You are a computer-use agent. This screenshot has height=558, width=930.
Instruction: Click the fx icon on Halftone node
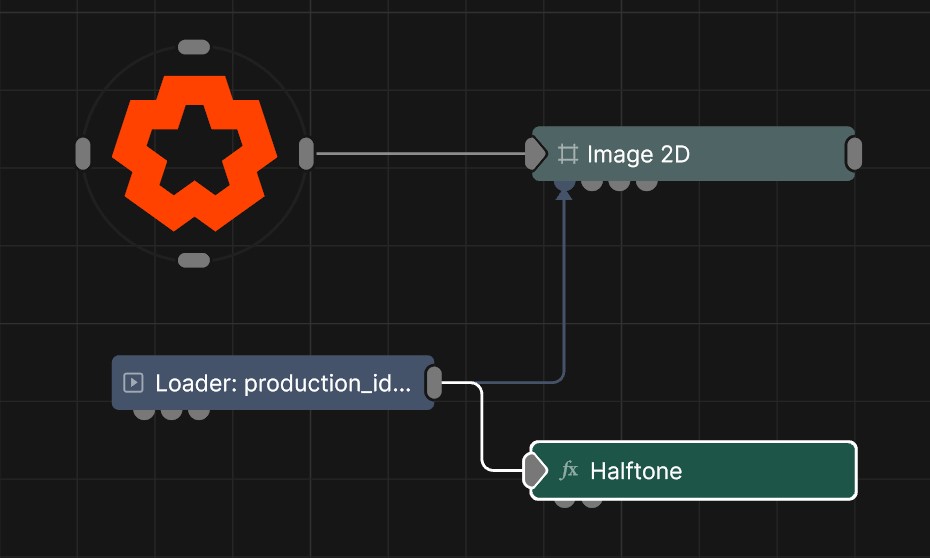click(569, 470)
